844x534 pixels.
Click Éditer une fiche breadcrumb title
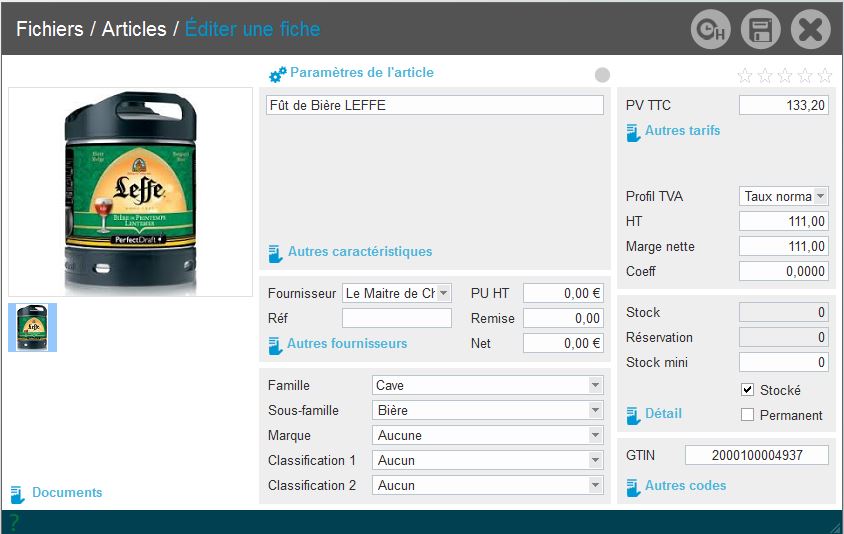[252, 29]
